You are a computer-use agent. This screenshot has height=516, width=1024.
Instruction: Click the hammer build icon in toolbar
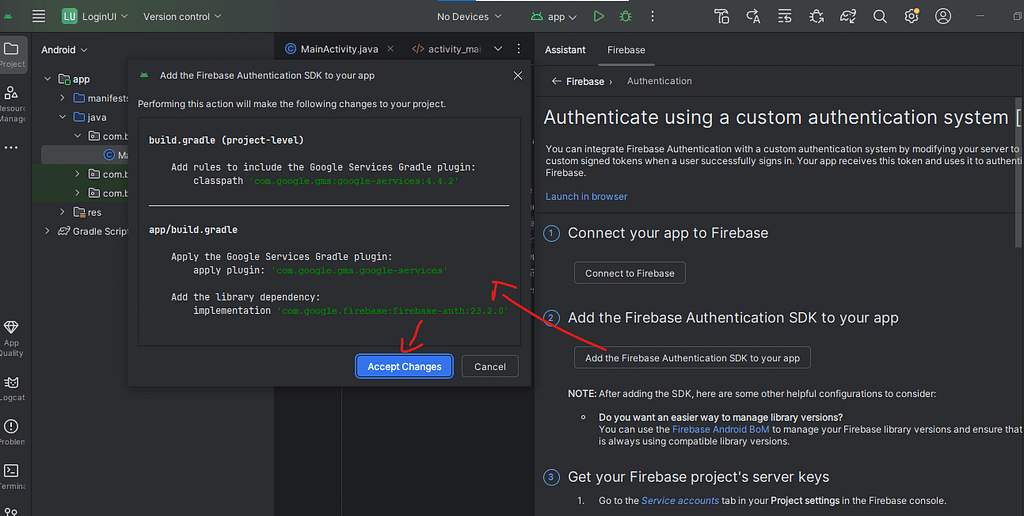click(722, 16)
